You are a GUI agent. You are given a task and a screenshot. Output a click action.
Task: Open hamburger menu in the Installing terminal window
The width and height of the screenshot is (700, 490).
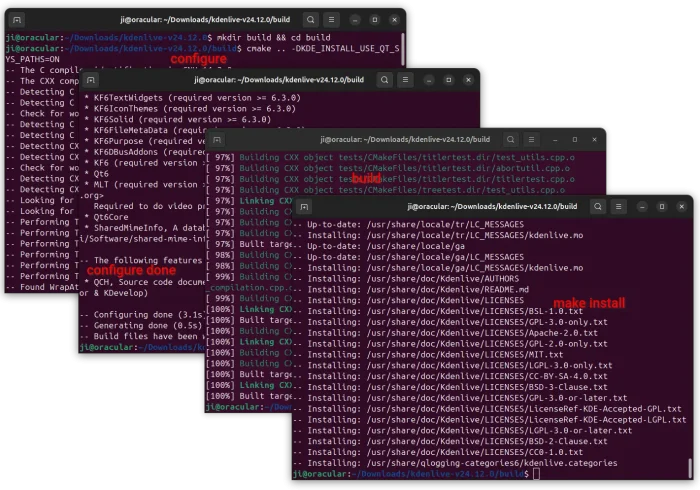(618, 207)
